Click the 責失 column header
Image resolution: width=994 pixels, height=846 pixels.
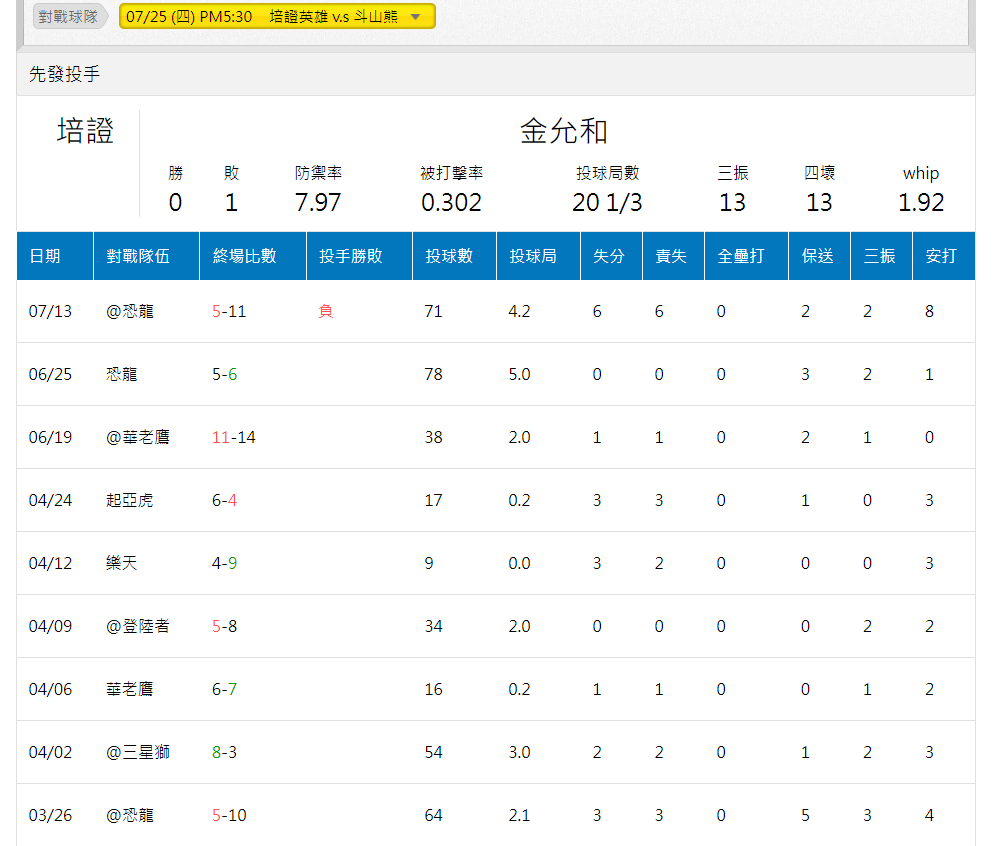coord(671,256)
